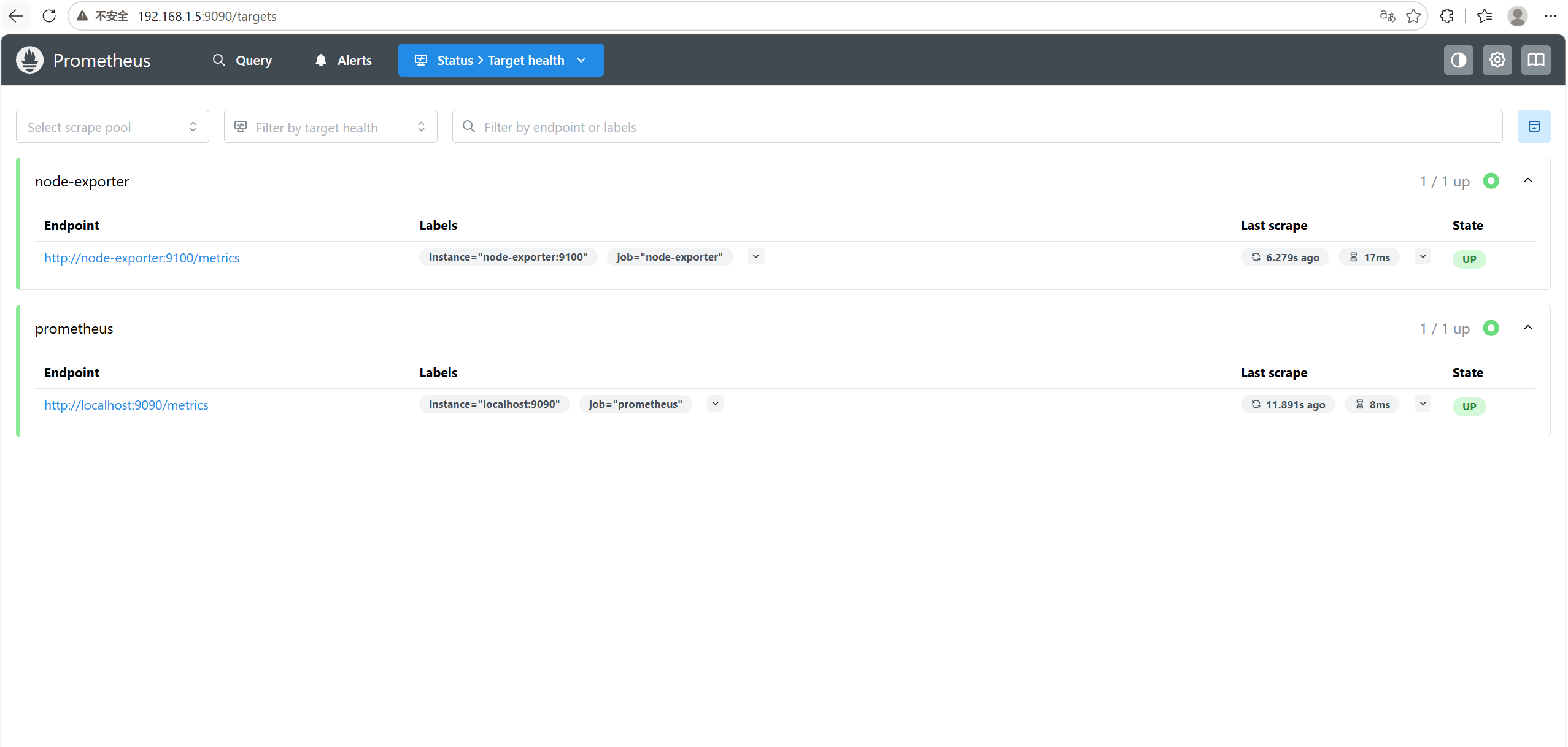Screen dimensions: 1568x747
Task: Toggle the light/dark theme icon
Action: tap(1458, 60)
